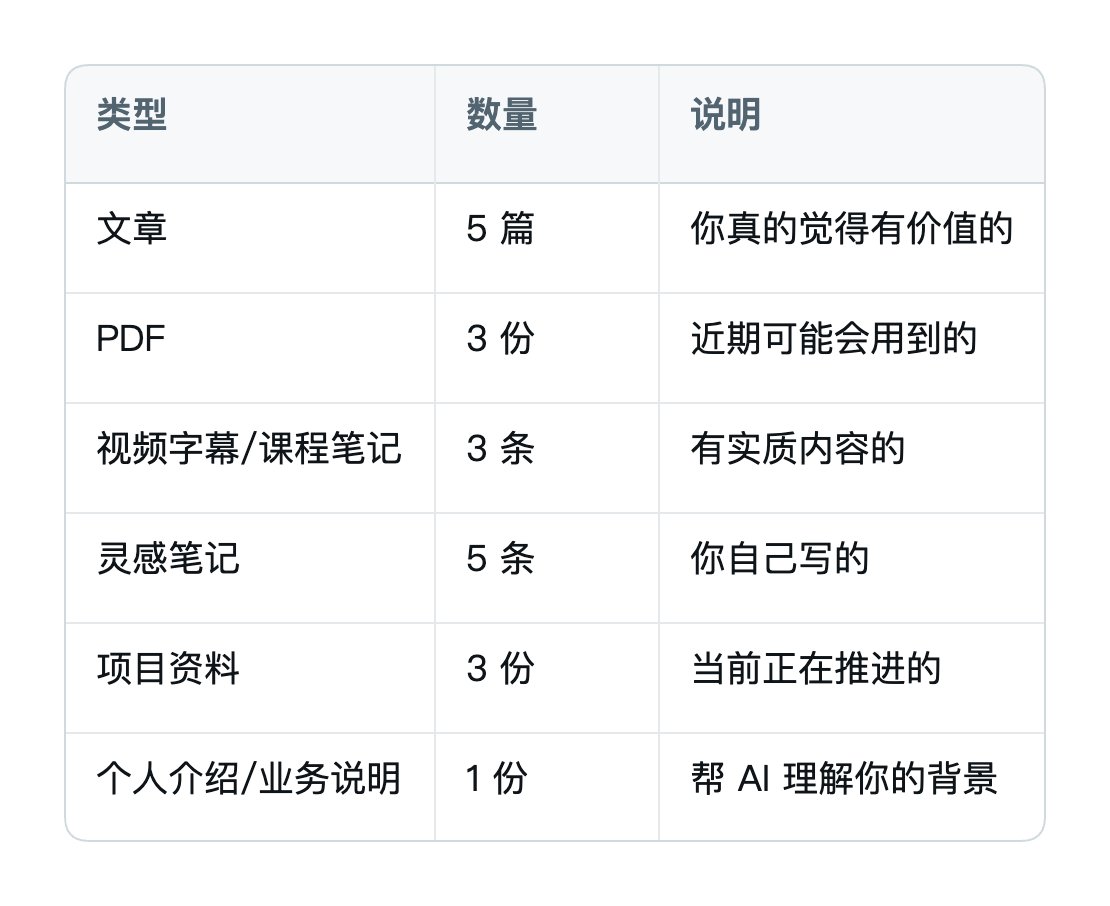The height and width of the screenshot is (906, 1110).
Task: Select the 3 条 quantity cell
Action: click(547, 458)
